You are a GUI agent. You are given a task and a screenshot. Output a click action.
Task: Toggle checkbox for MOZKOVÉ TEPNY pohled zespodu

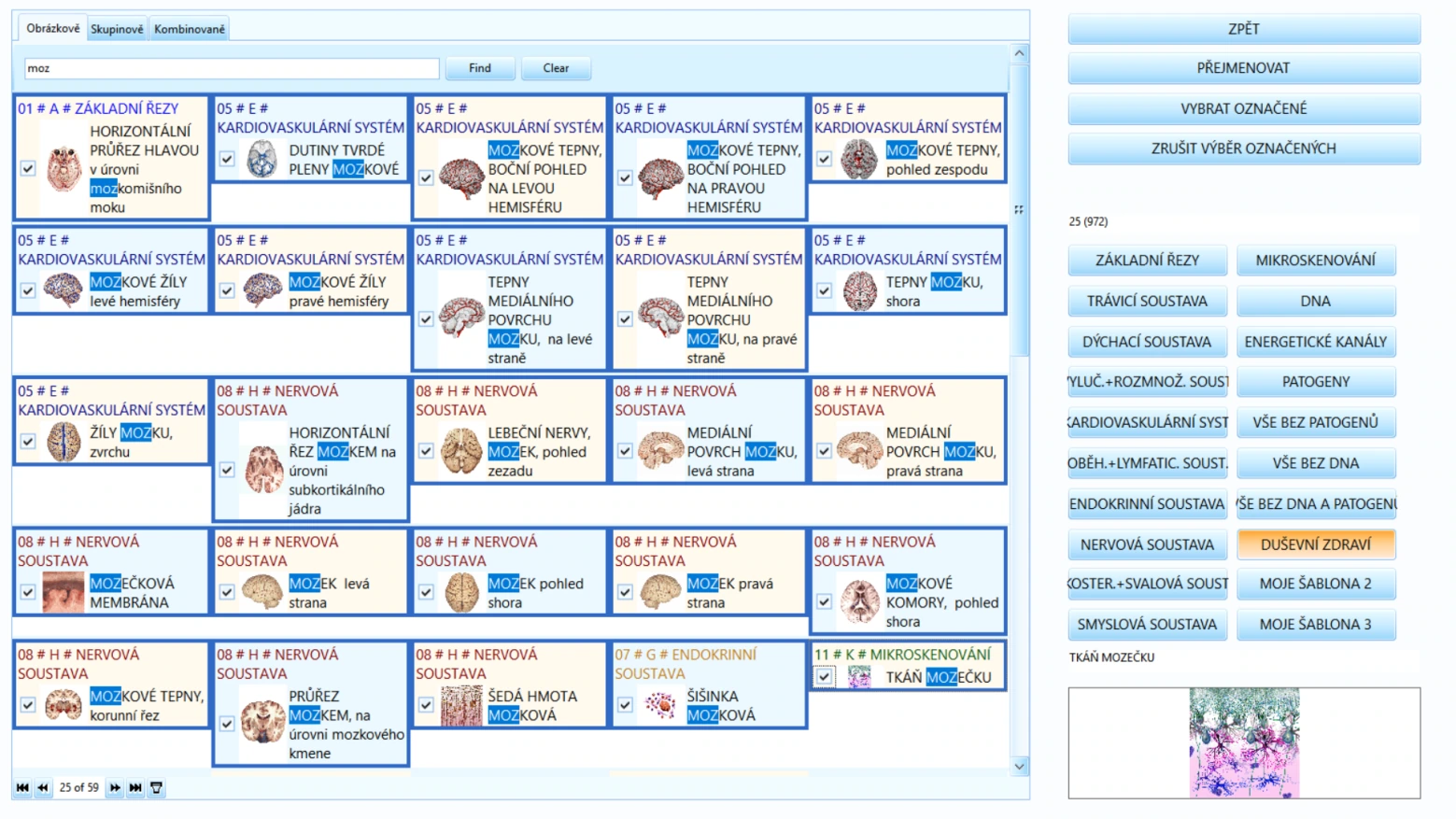824,159
